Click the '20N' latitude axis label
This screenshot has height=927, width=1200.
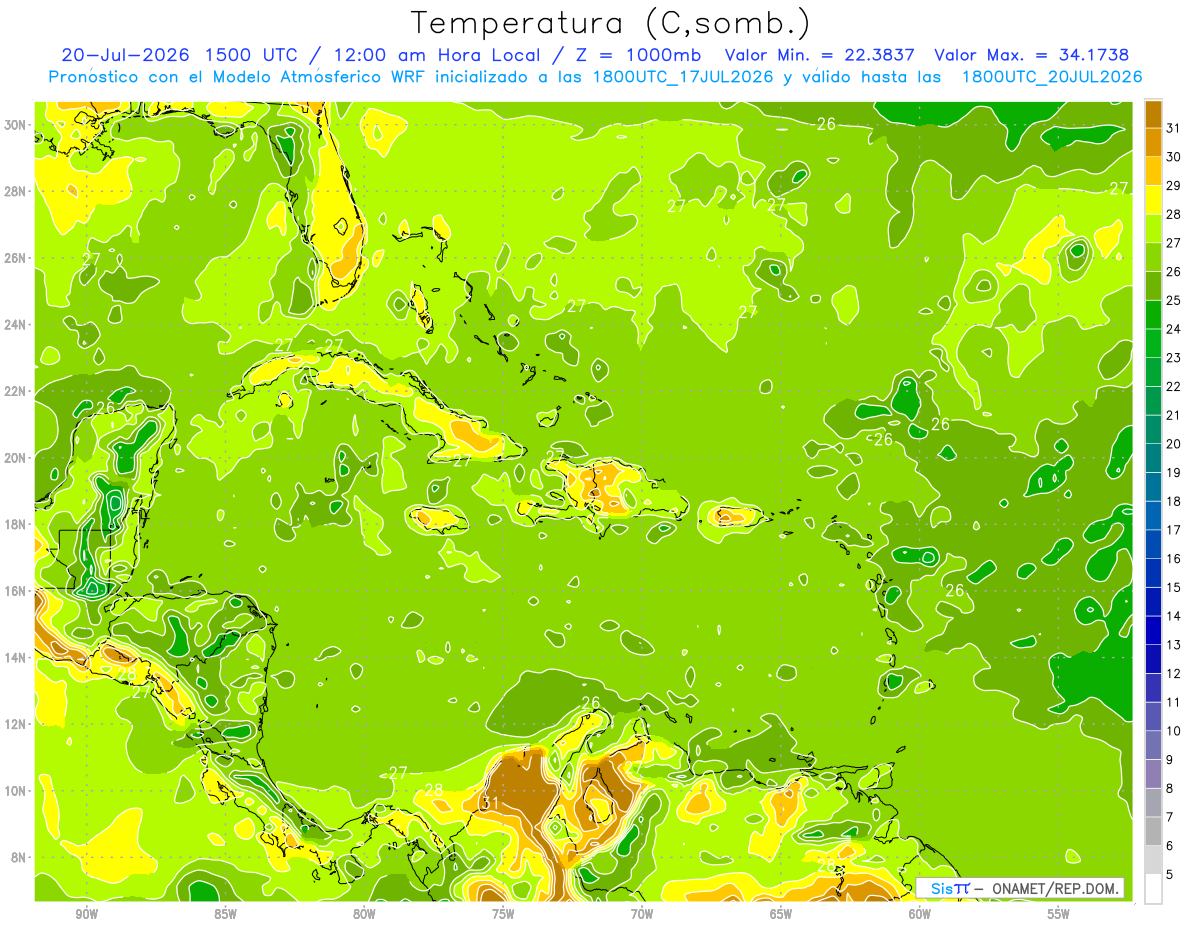(16, 458)
